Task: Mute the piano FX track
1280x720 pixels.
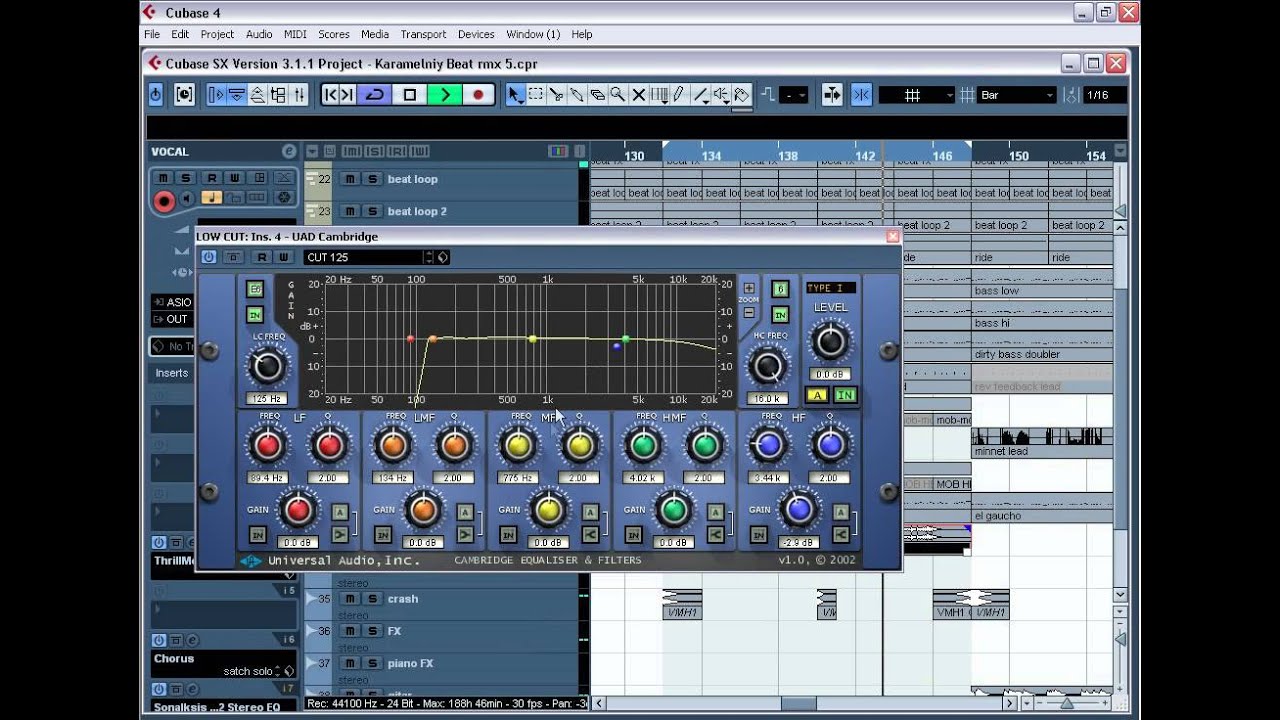Action: click(x=349, y=663)
